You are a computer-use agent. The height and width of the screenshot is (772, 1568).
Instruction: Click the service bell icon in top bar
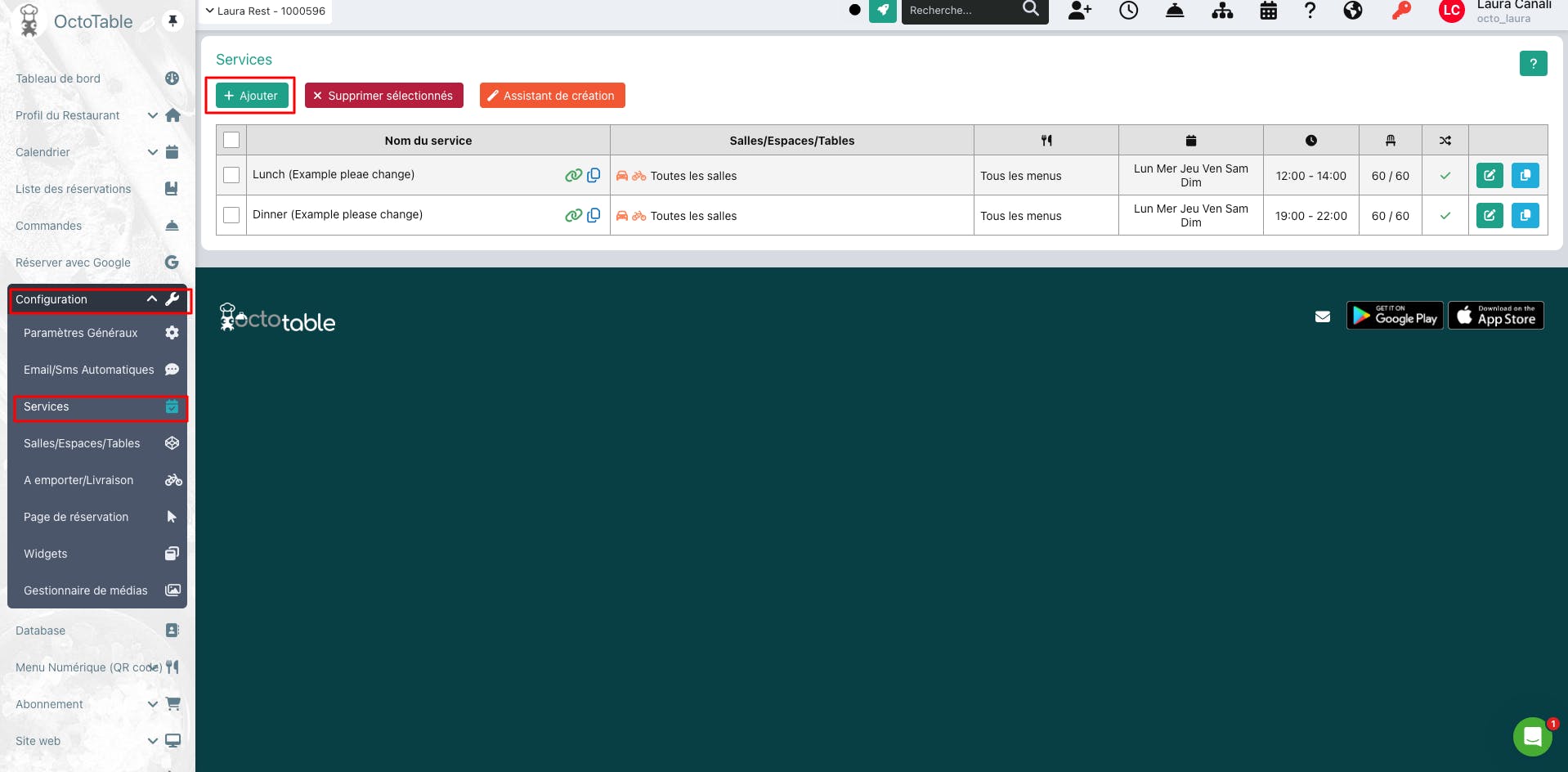1175,11
